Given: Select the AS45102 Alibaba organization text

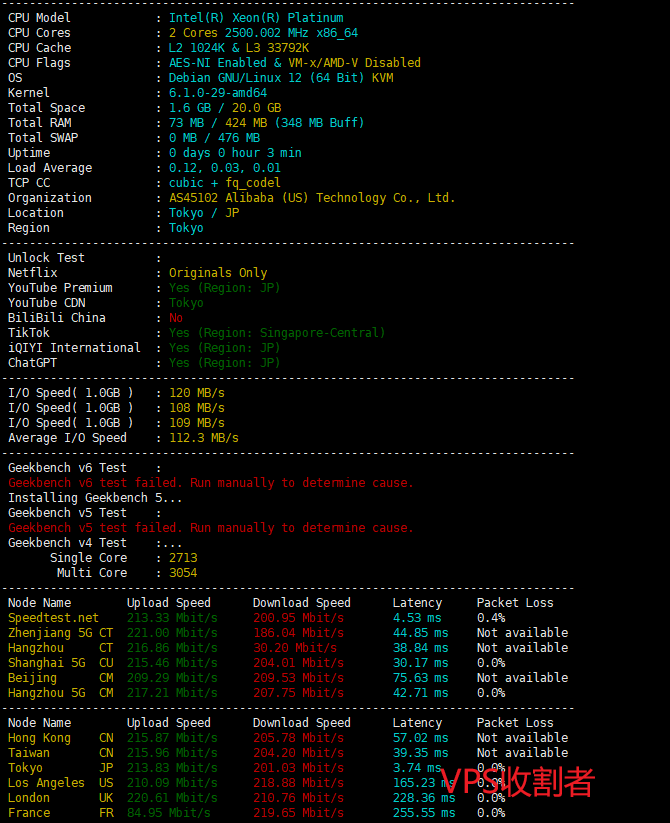Looking at the screenshot, I should point(312,198).
